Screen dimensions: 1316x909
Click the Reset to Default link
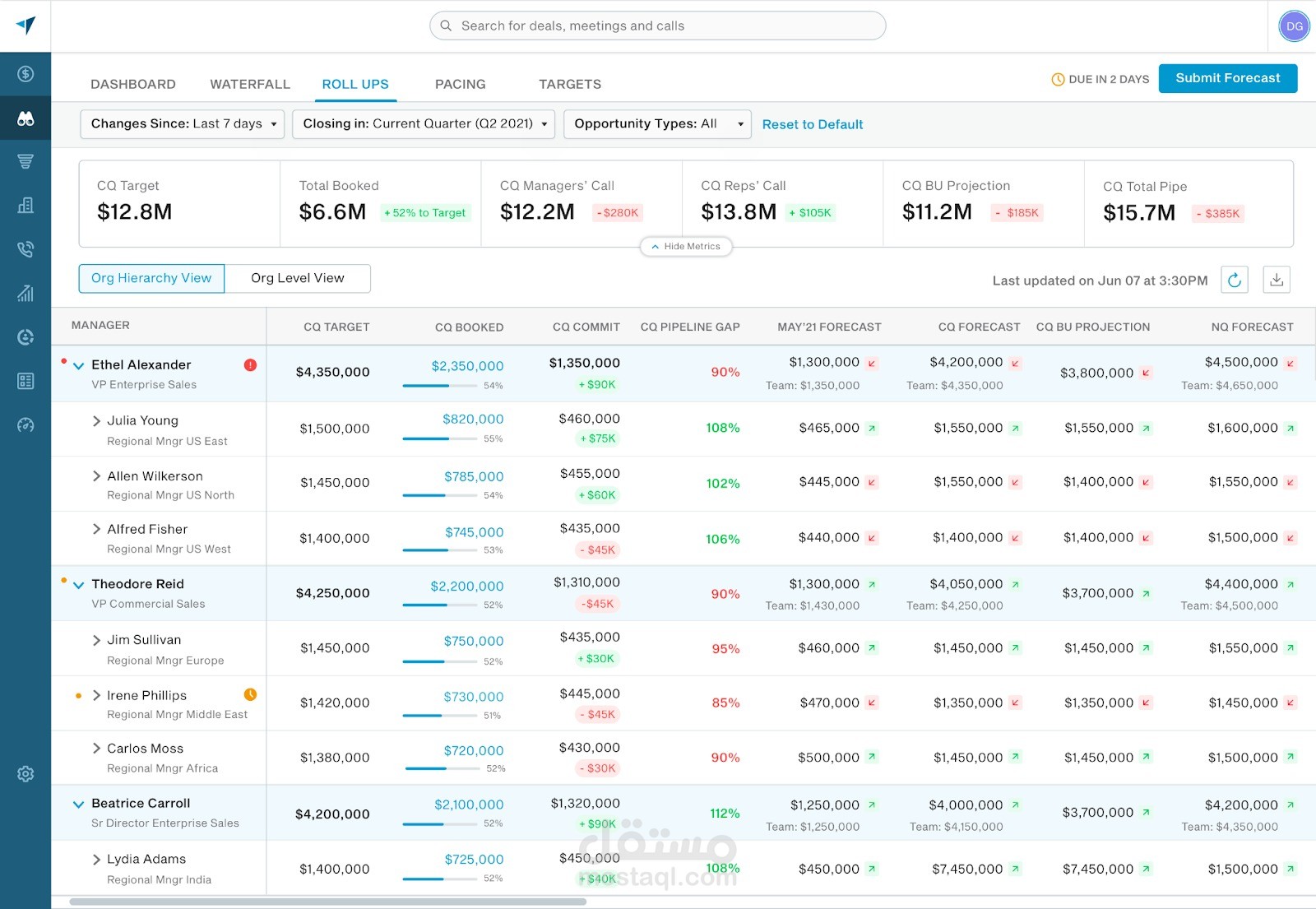813,124
